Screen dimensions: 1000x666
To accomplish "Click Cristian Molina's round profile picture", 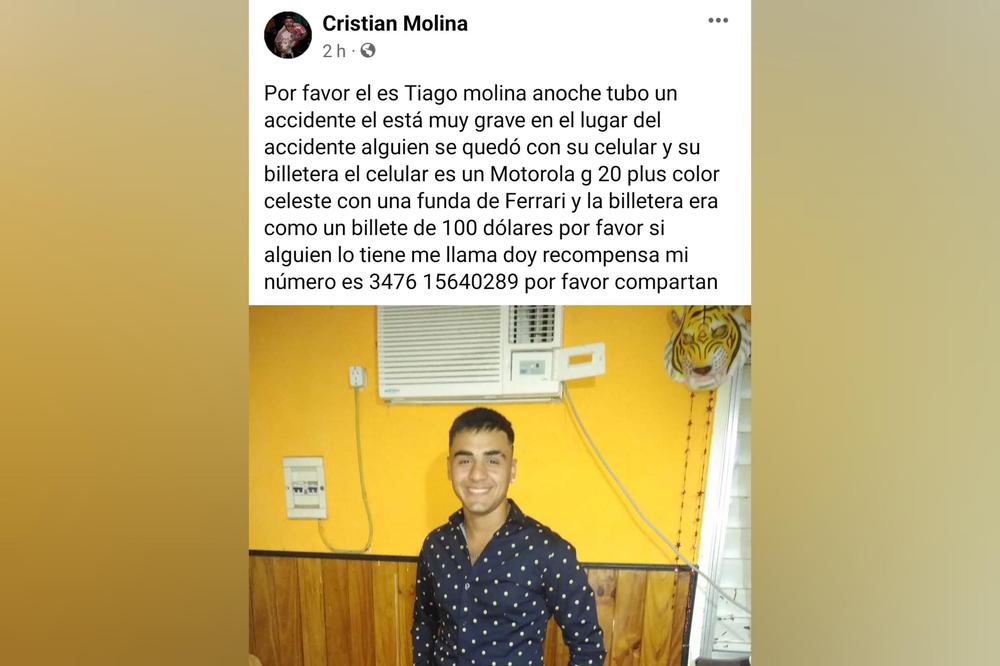I will point(288,35).
